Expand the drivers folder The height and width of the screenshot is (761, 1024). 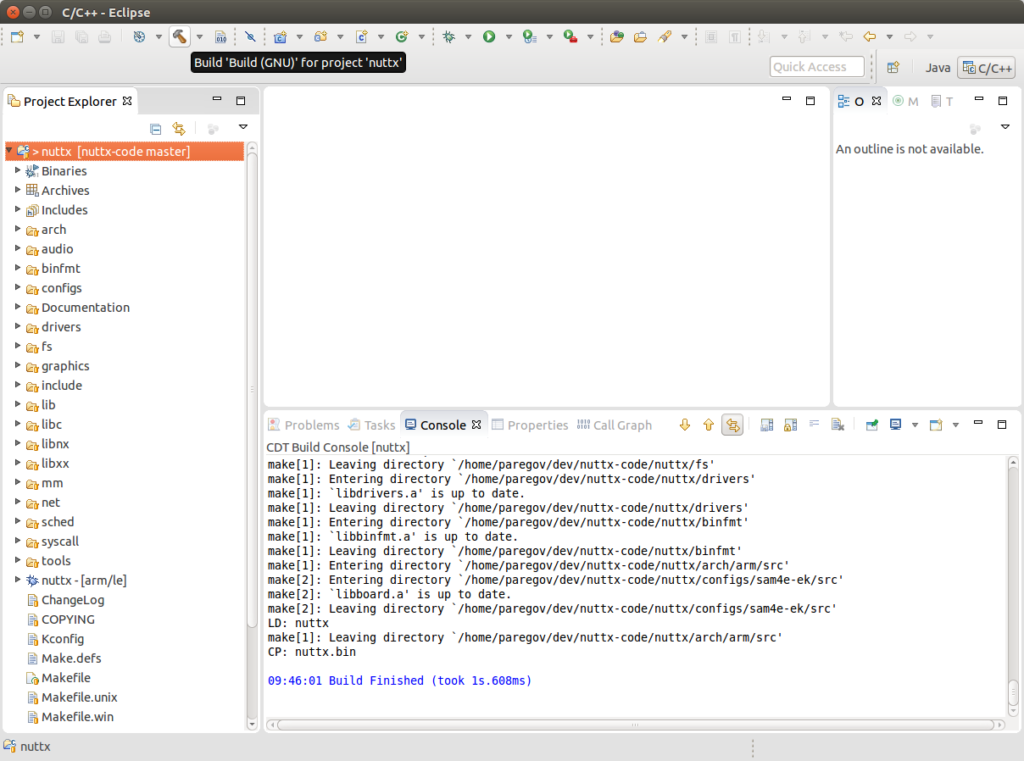tap(17, 326)
